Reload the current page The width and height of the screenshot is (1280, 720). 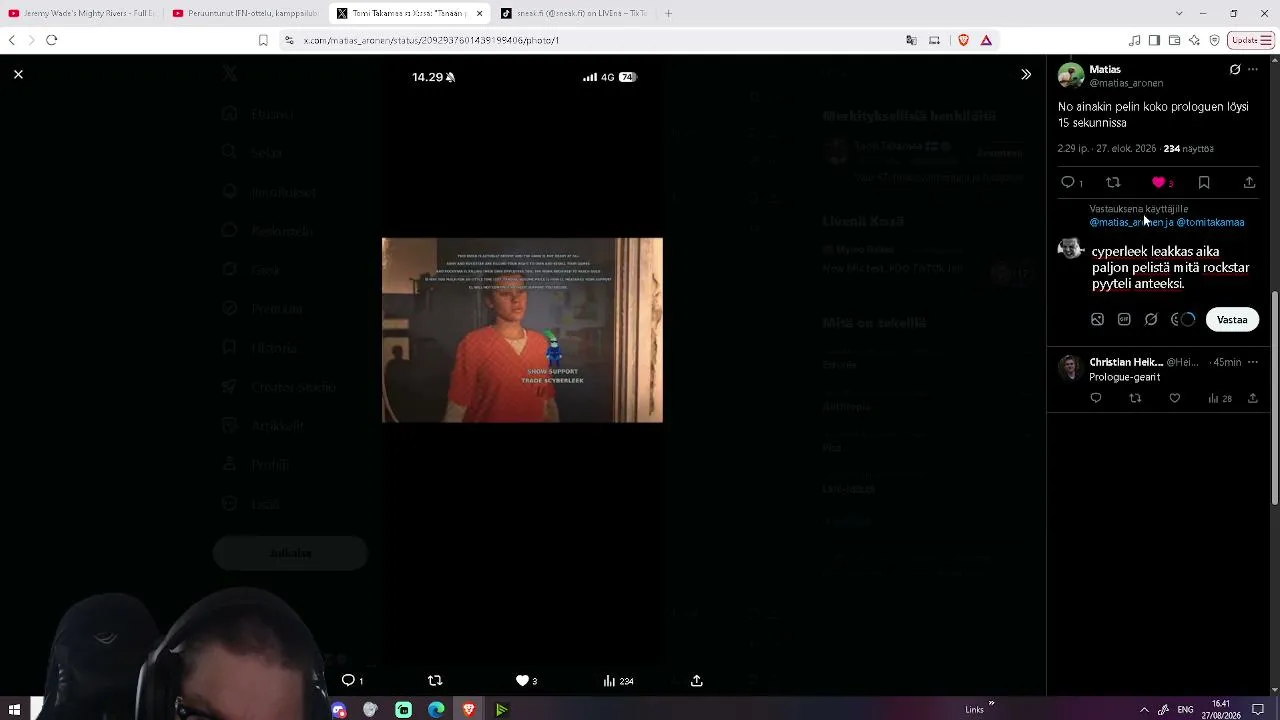pyautogui.click(x=52, y=40)
